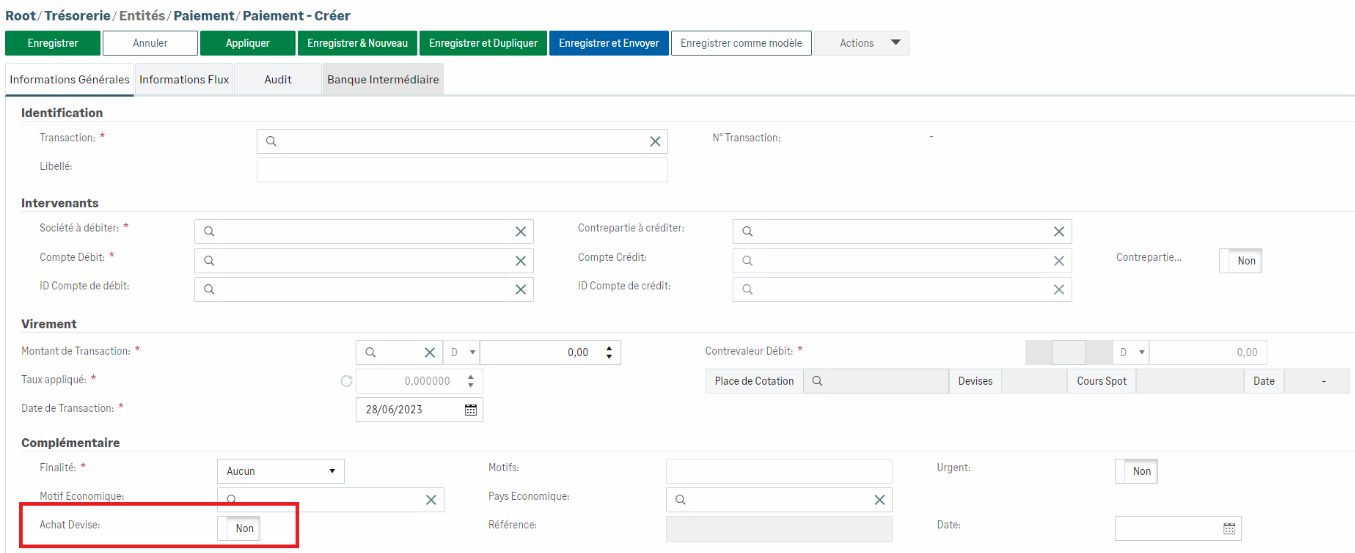Open calendar picker for Date de Transaction
1355x553 pixels.
(471, 410)
